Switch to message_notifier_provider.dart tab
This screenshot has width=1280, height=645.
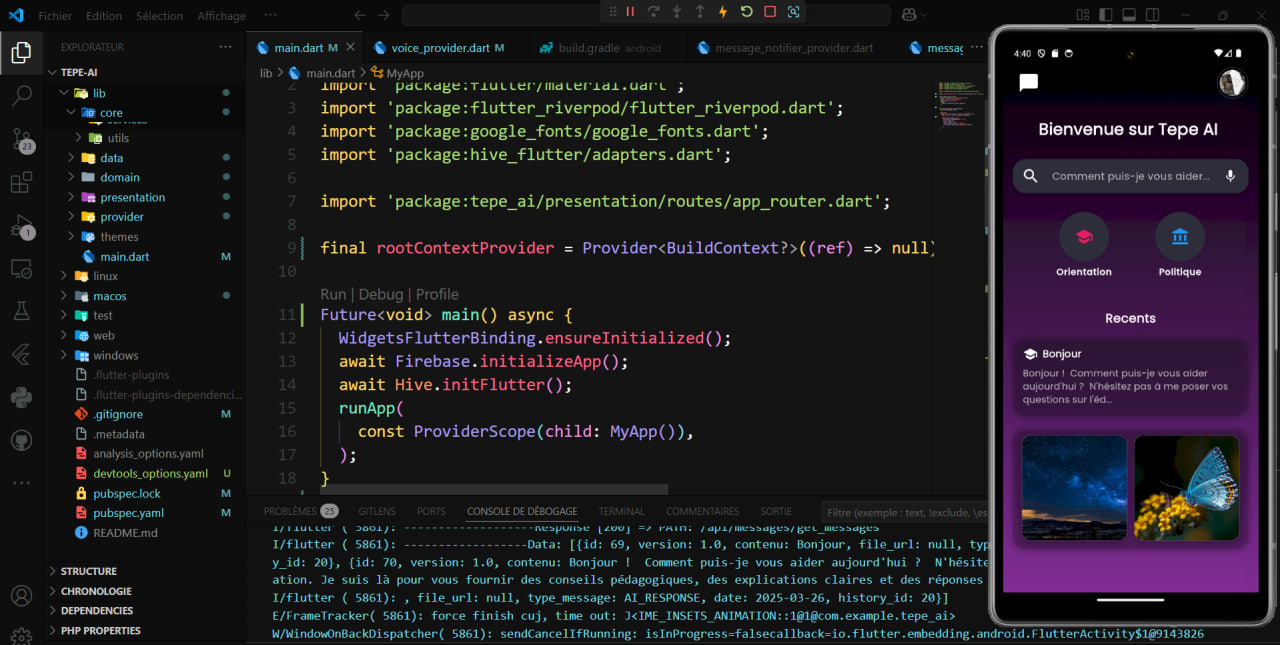pos(790,48)
